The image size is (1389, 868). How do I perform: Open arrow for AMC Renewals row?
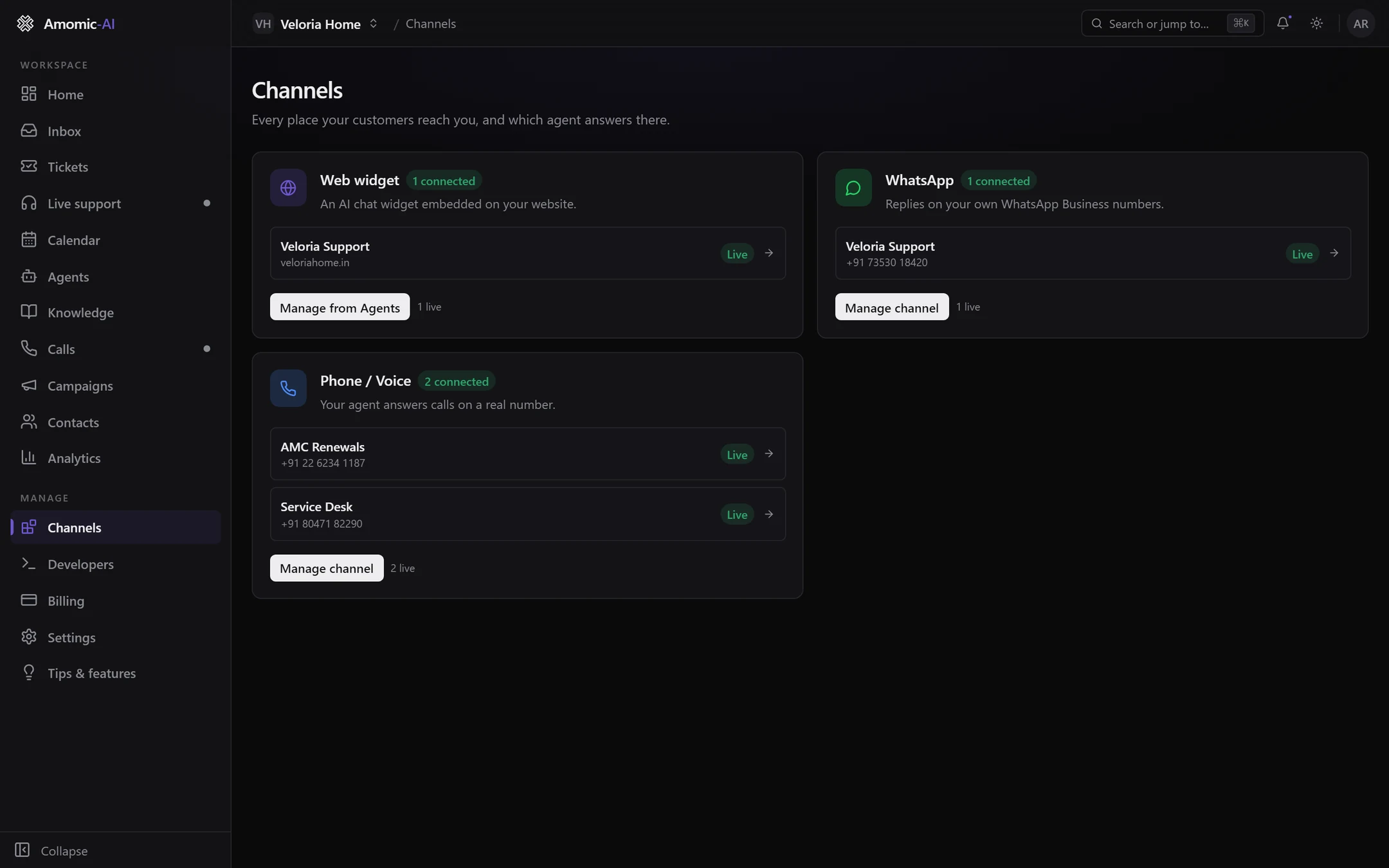point(768,454)
